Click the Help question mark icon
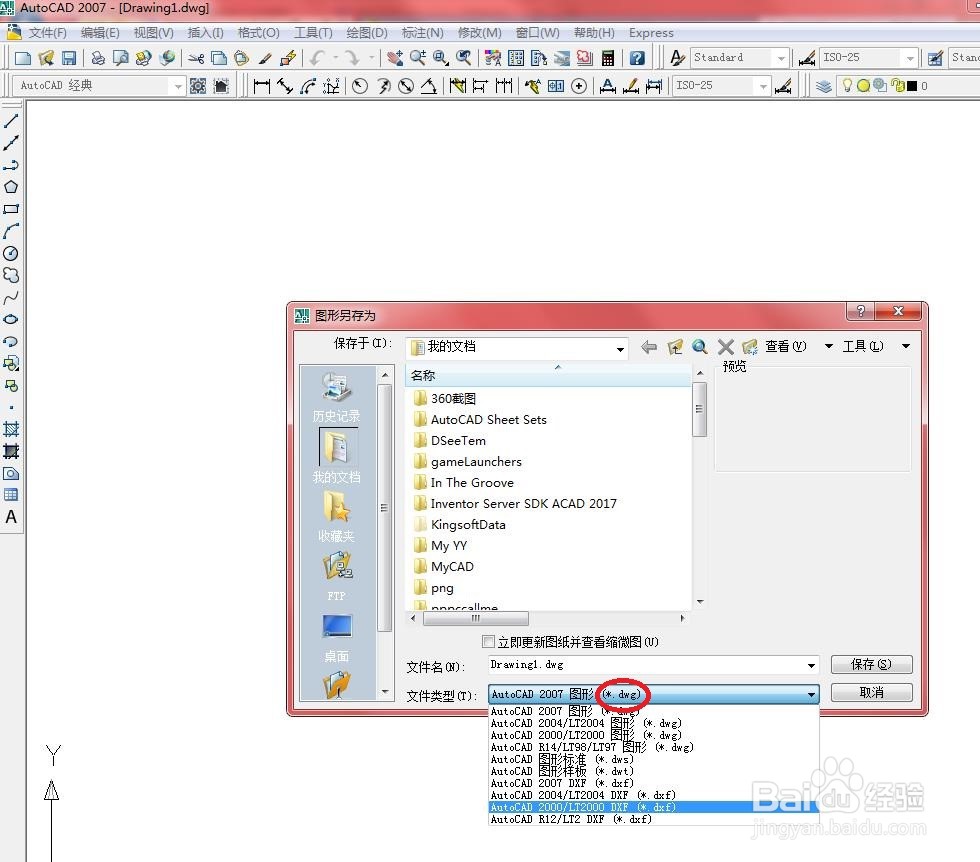 click(637, 58)
